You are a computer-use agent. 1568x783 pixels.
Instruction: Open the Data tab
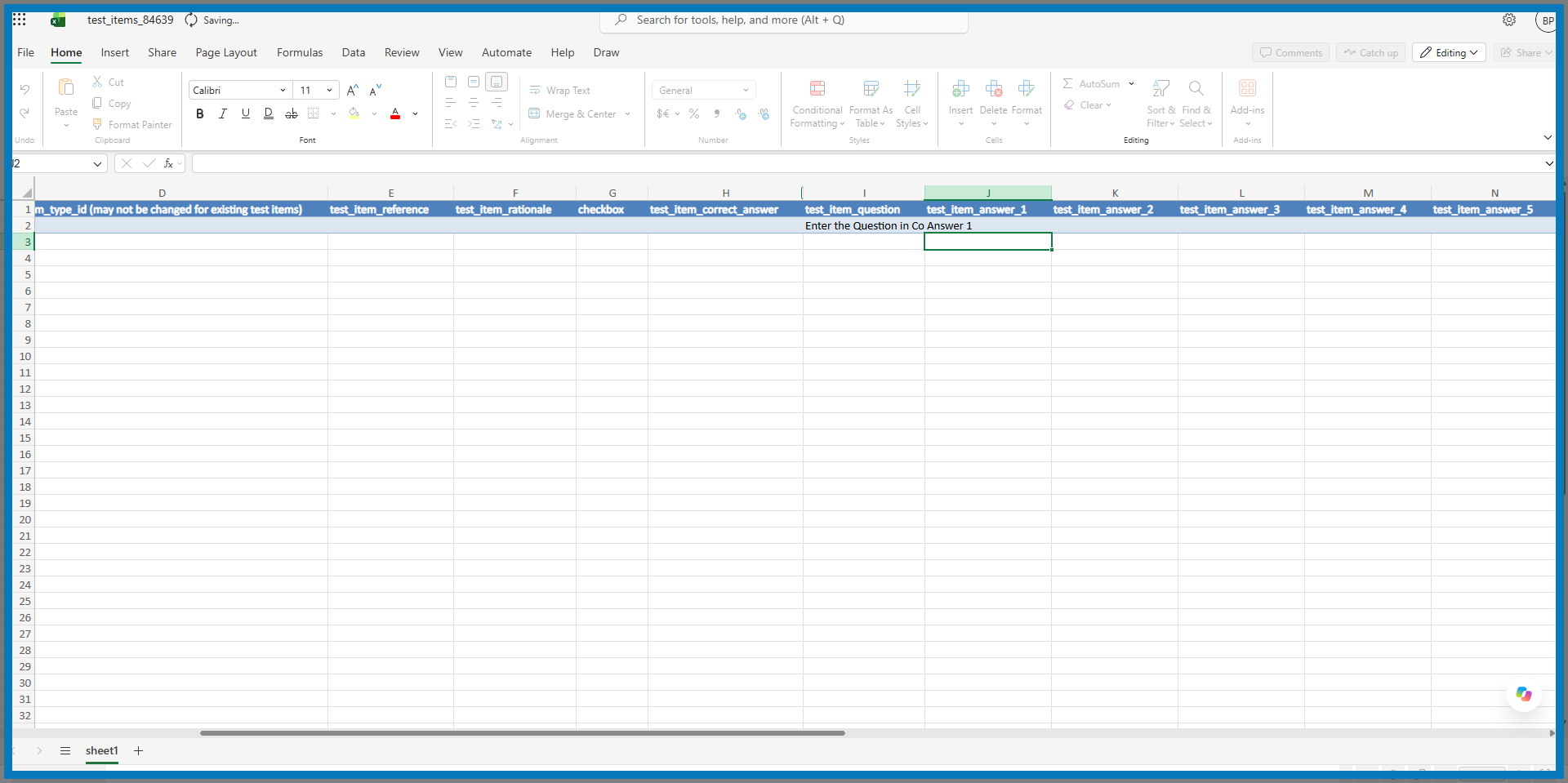pyautogui.click(x=354, y=52)
